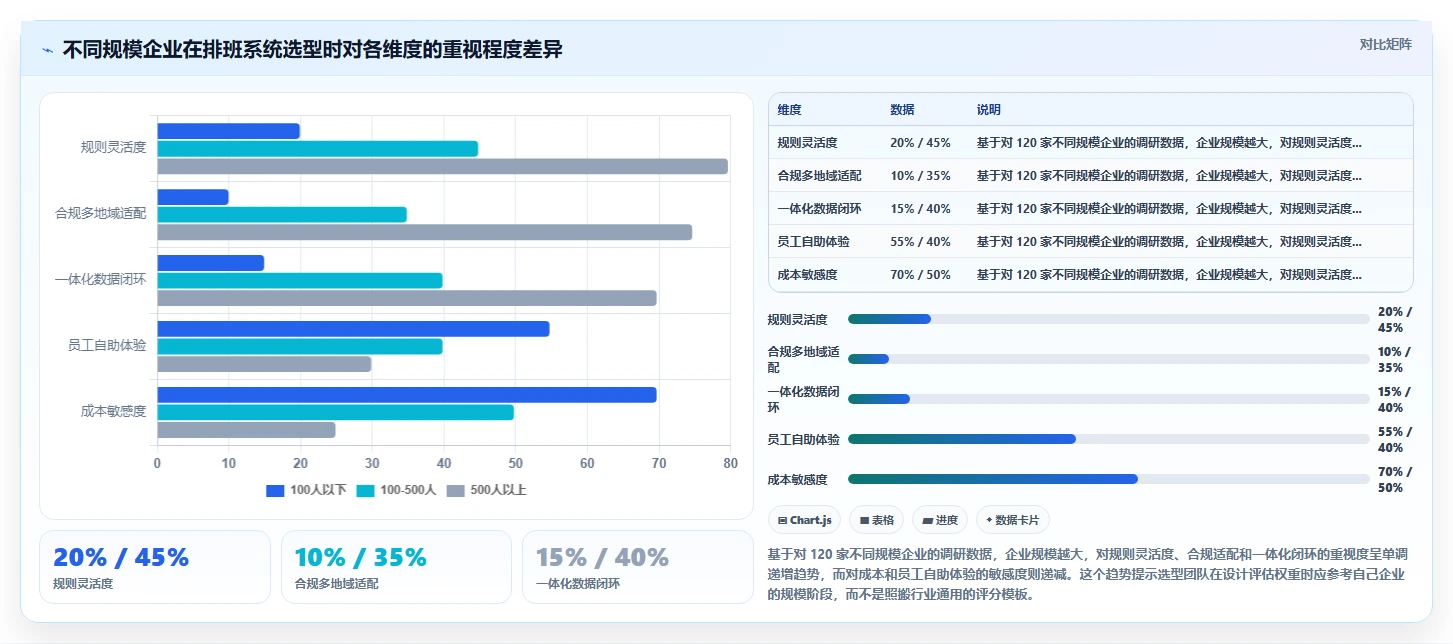Screen dimensions: 1453x644
Task: Click the 20% / 45% table cell
Action: pyautogui.click(x=920, y=143)
